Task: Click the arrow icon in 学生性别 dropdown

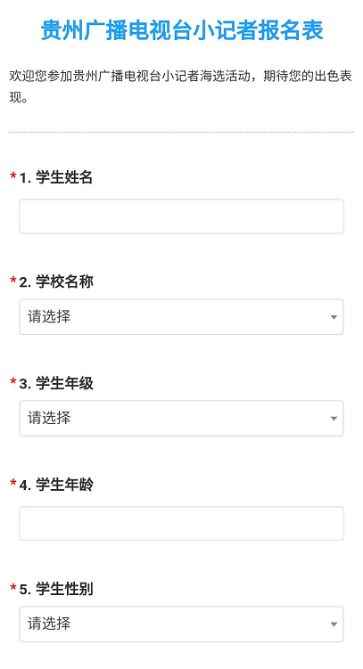Action: click(334, 624)
